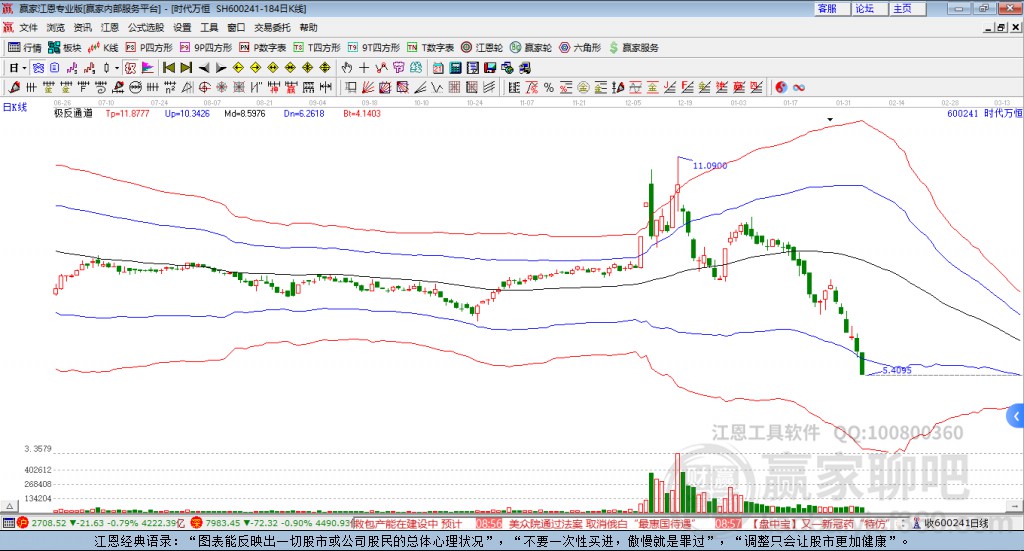The width and height of the screenshot is (1024, 551).
Task: Click the colorful flag icon
Action: click(x=148, y=68)
